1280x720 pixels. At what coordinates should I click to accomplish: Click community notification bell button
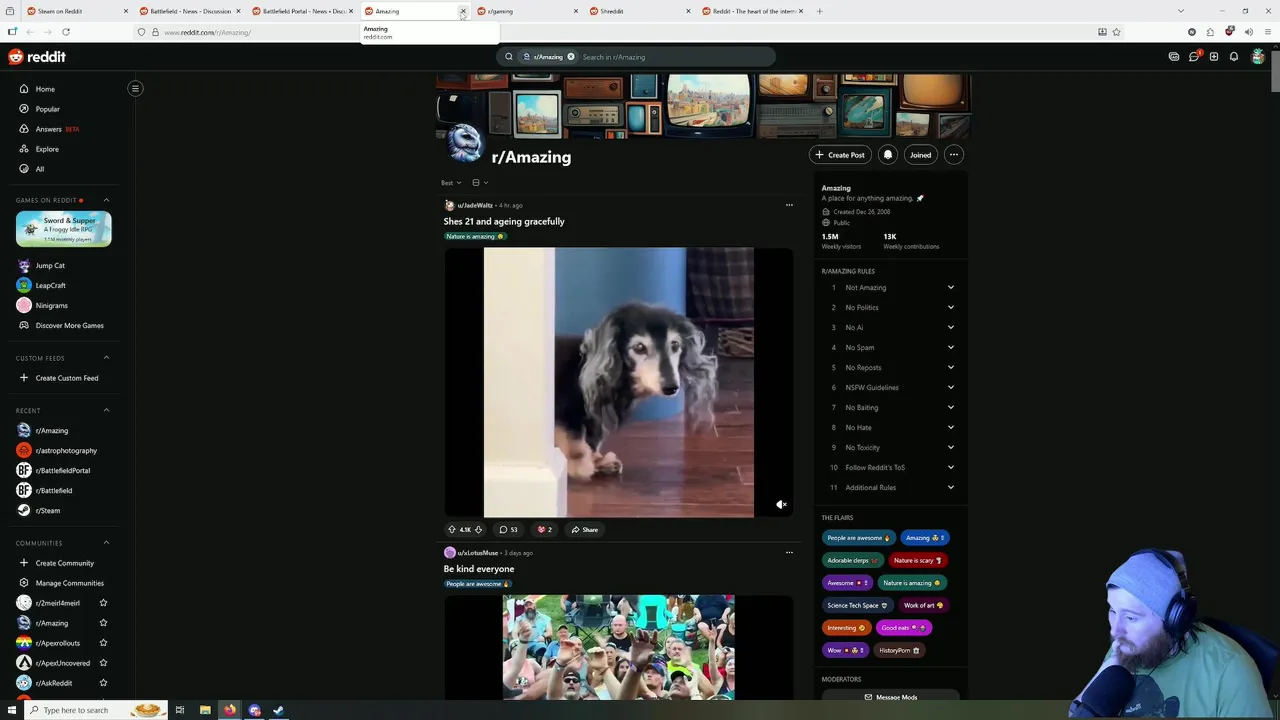pyautogui.click(x=887, y=155)
